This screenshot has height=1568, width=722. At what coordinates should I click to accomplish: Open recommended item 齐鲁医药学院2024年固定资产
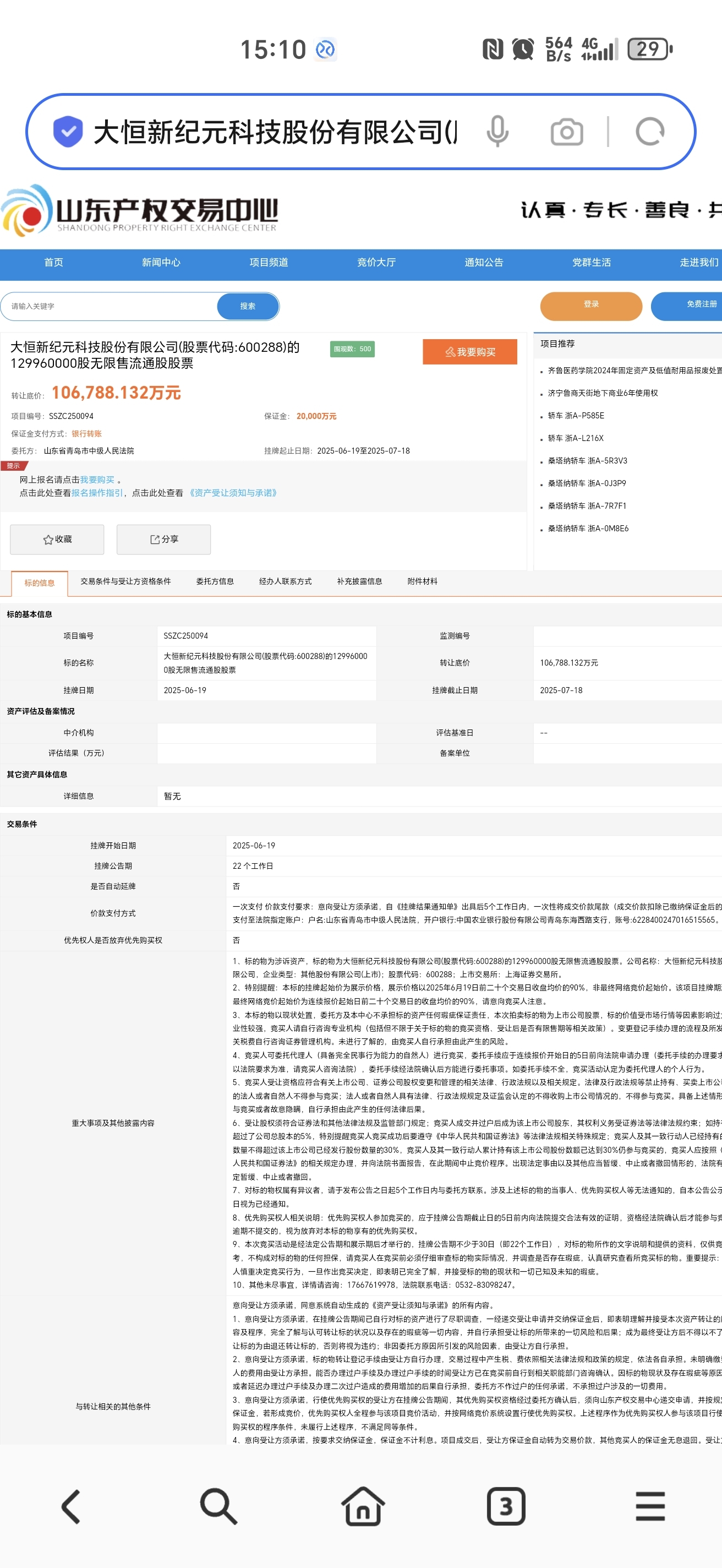[635, 370]
